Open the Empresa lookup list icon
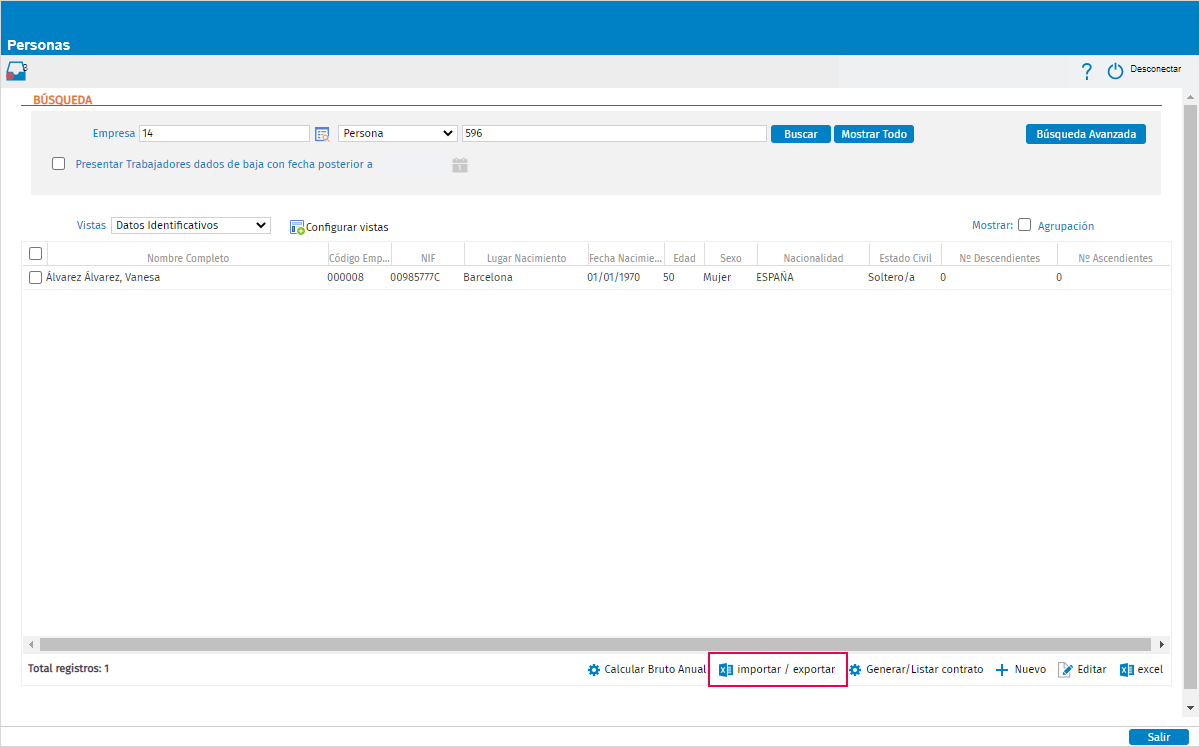Image resolution: width=1200 pixels, height=747 pixels. pos(322,134)
